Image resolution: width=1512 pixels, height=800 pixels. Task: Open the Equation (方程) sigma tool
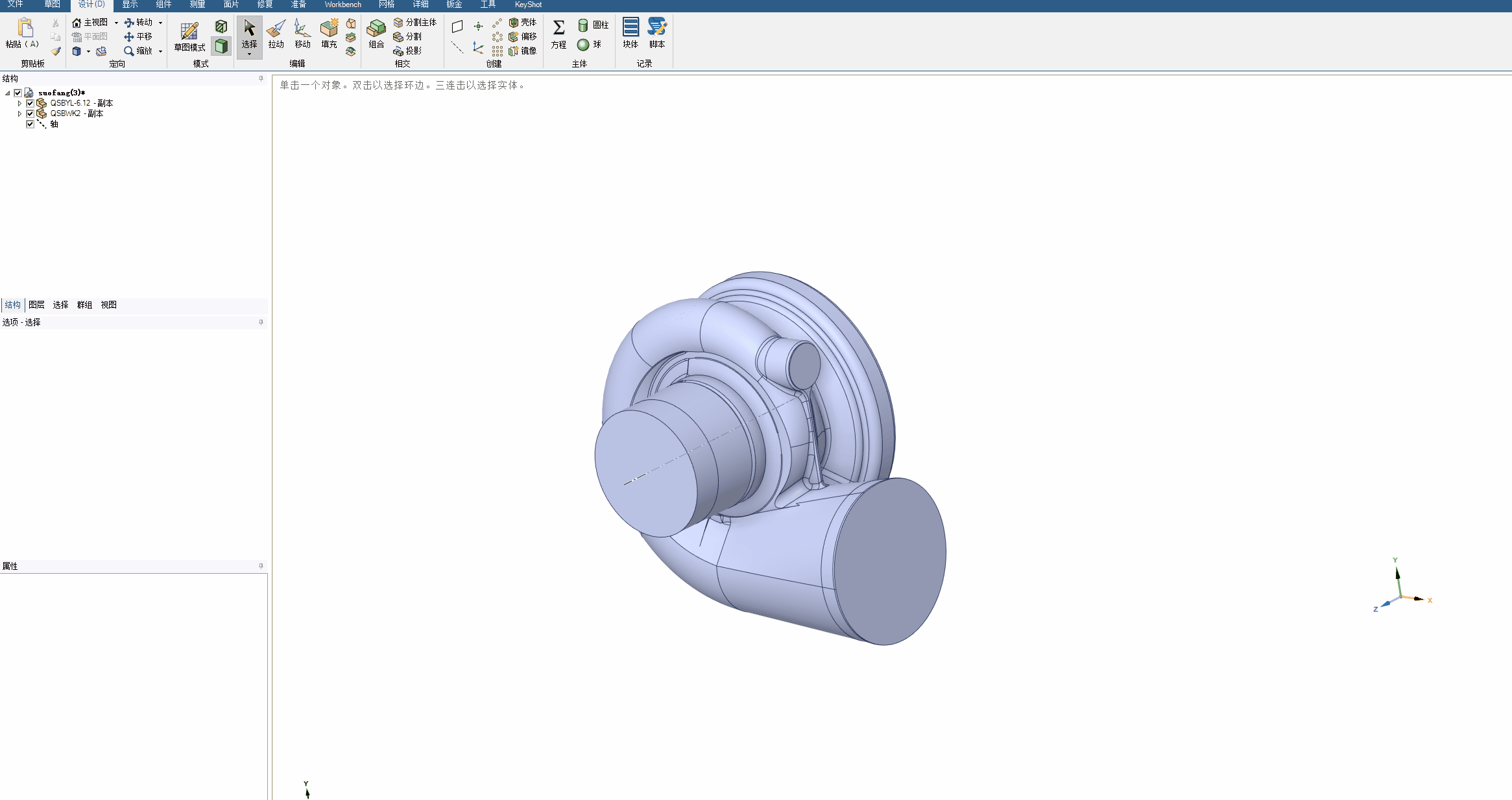pos(558,34)
